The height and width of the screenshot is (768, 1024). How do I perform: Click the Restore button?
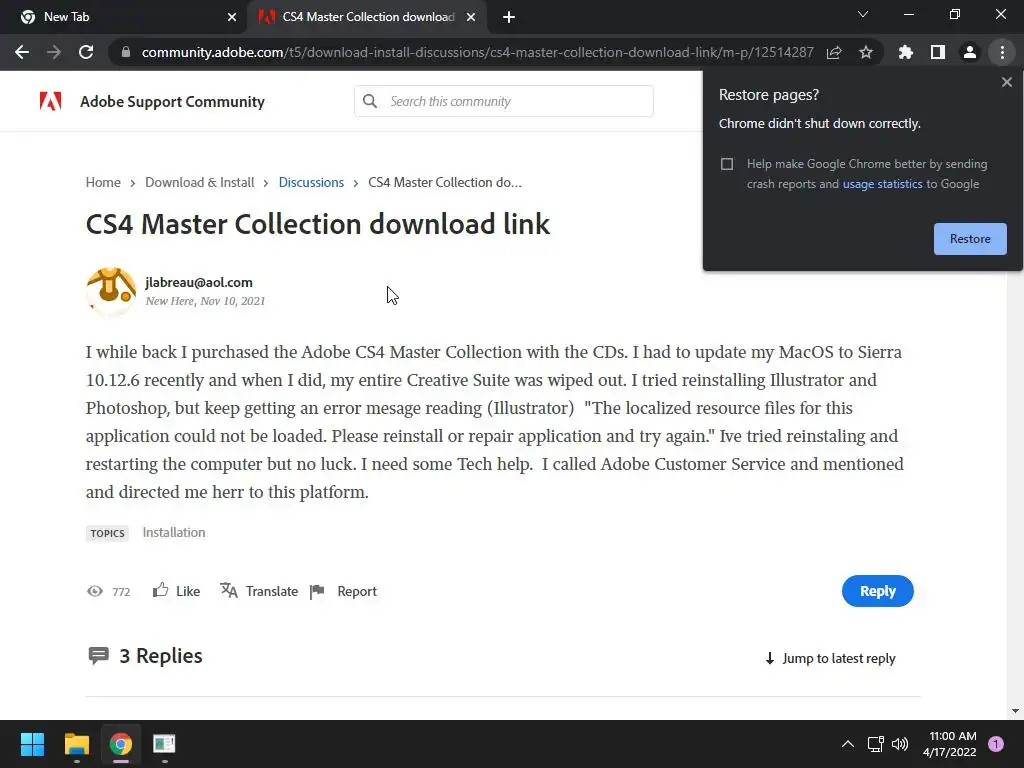970,239
